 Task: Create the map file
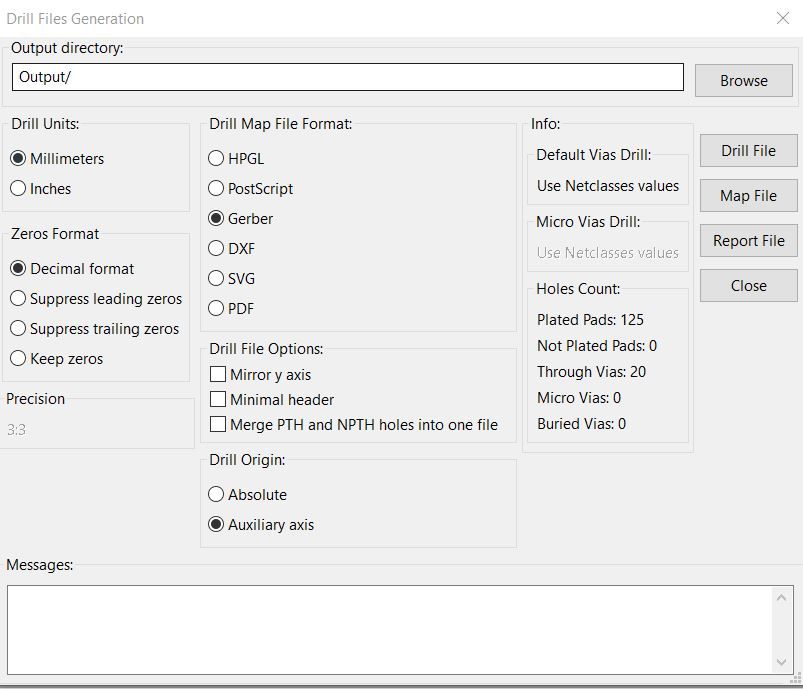tap(748, 195)
